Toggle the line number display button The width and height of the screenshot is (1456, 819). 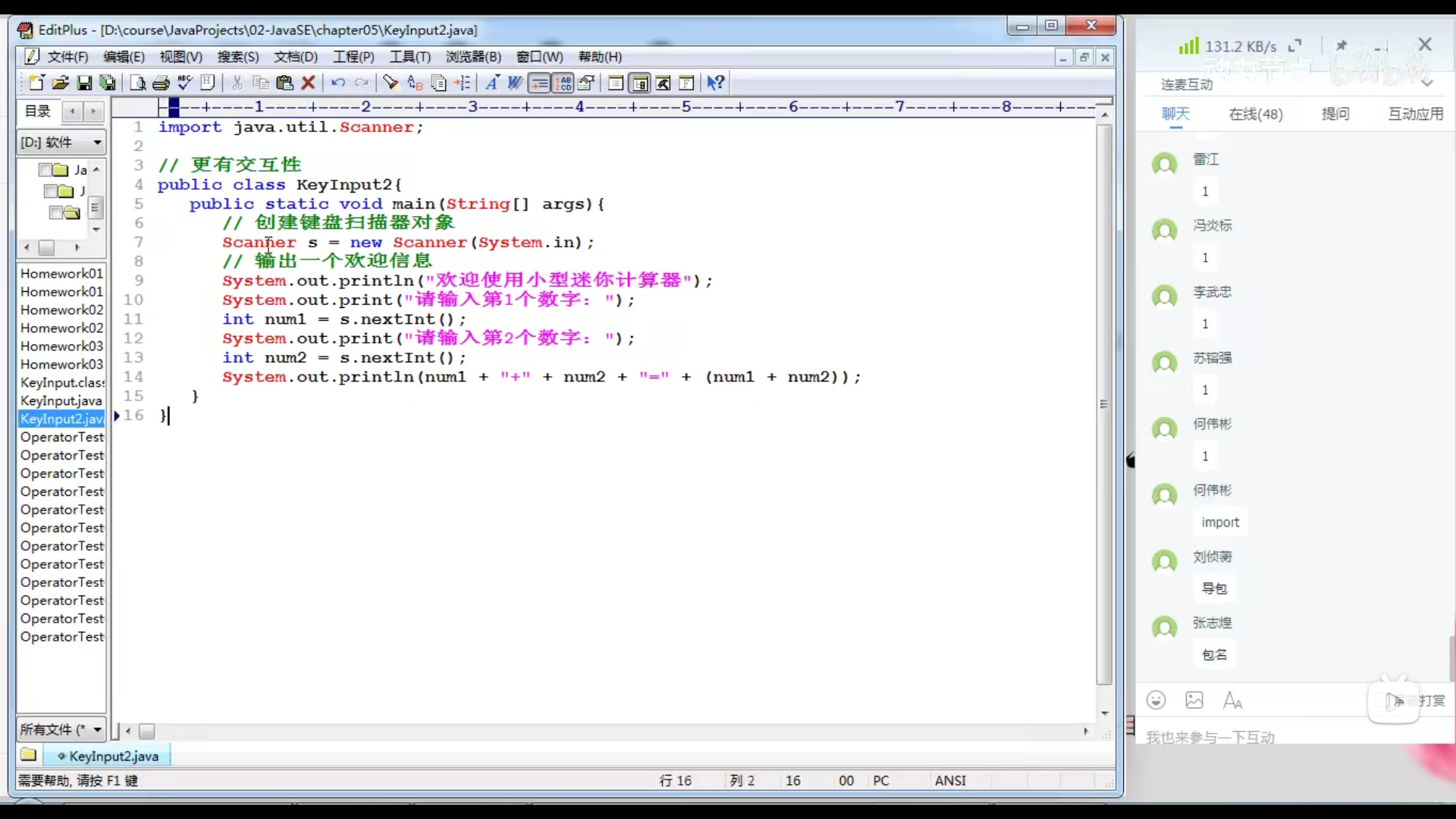coord(563,83)
